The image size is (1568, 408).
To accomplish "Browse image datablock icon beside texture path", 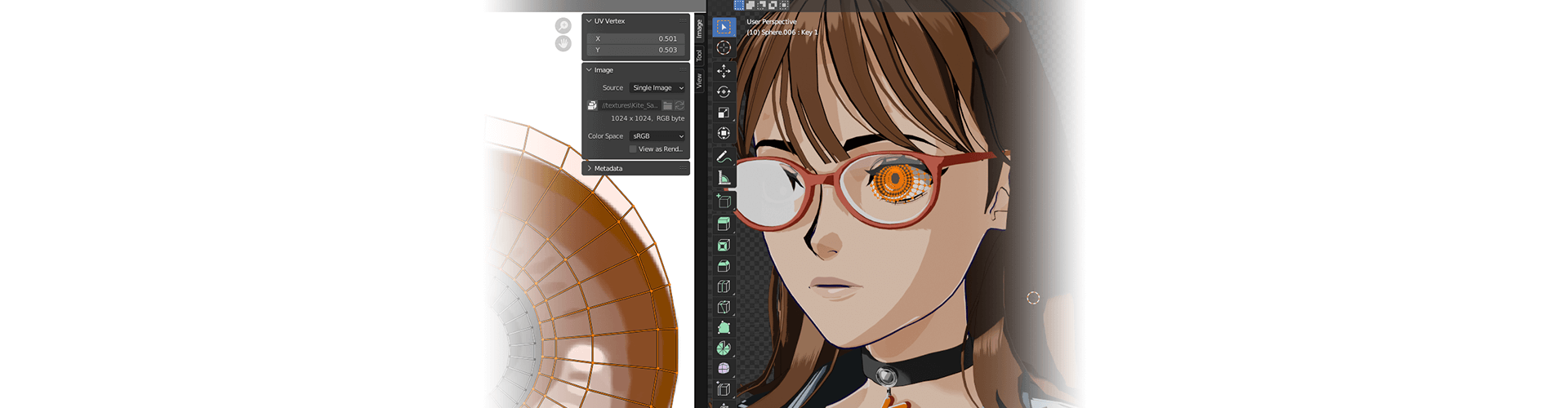I will coord(592,105).
